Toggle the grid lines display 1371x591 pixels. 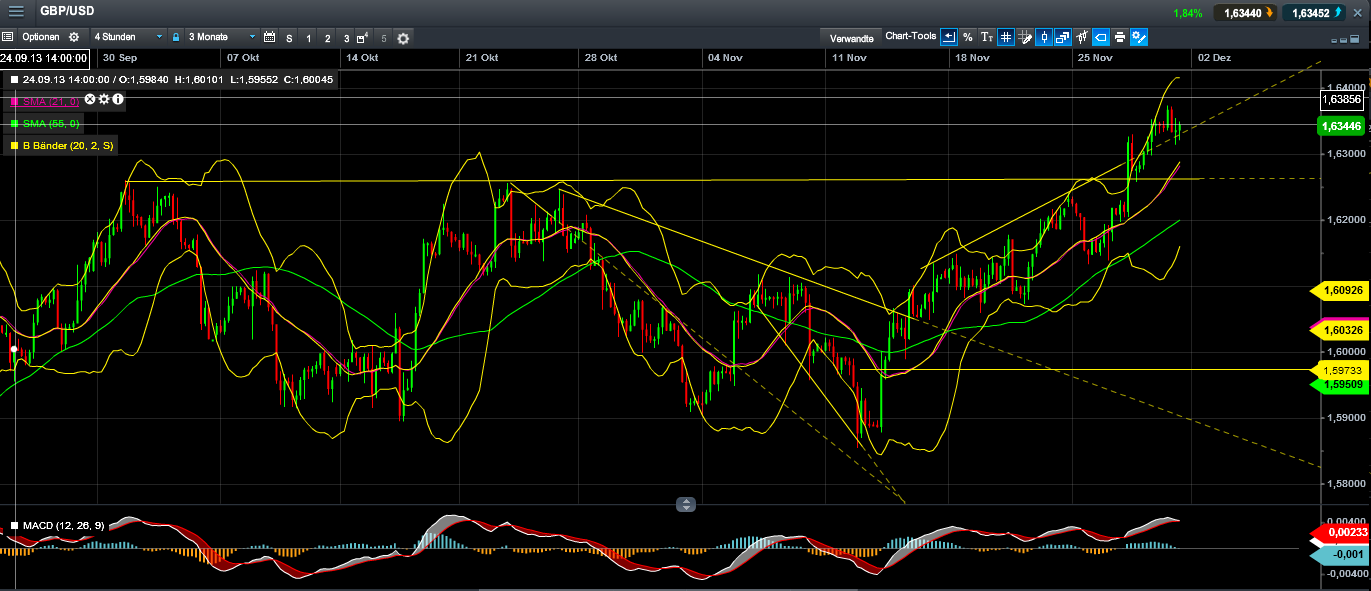click(x=1005, y=37)
